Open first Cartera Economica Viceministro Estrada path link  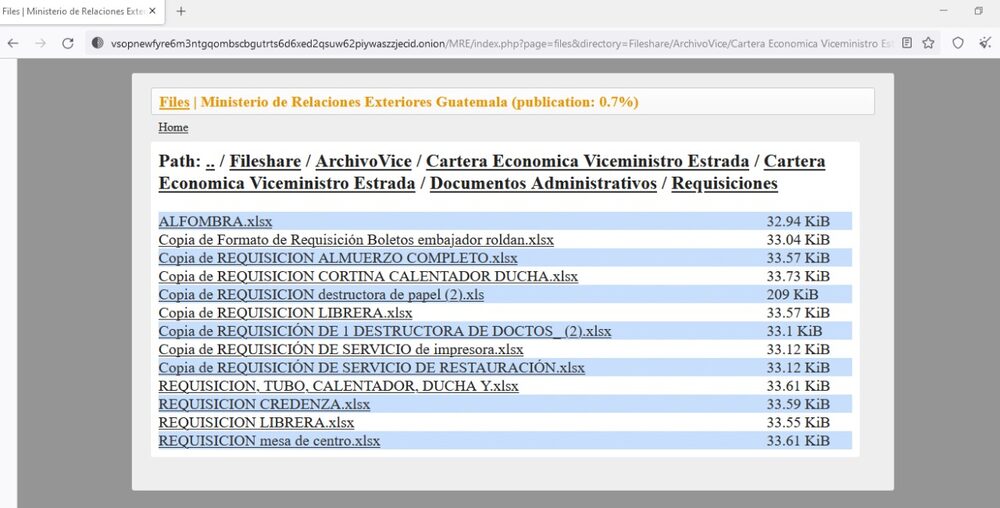click(x=587, y=161)
